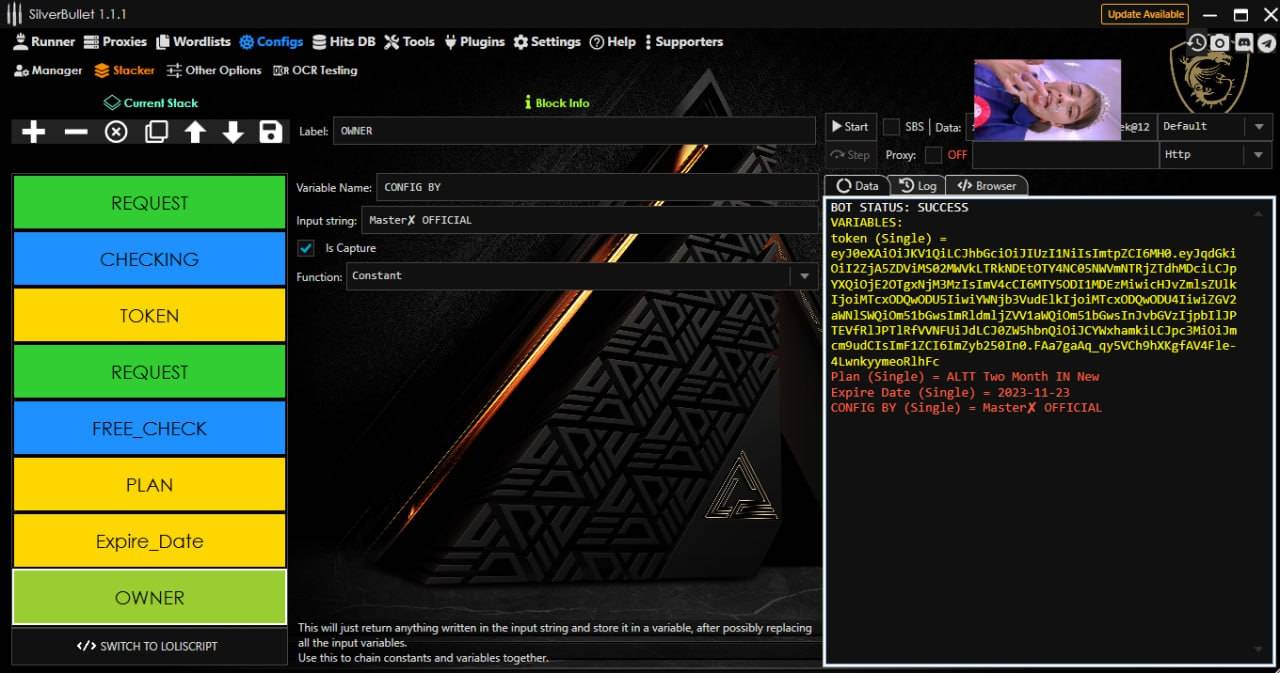
Task: Click the empty proxy input field
Action: pyautogui.click(x=1064, y=155)
